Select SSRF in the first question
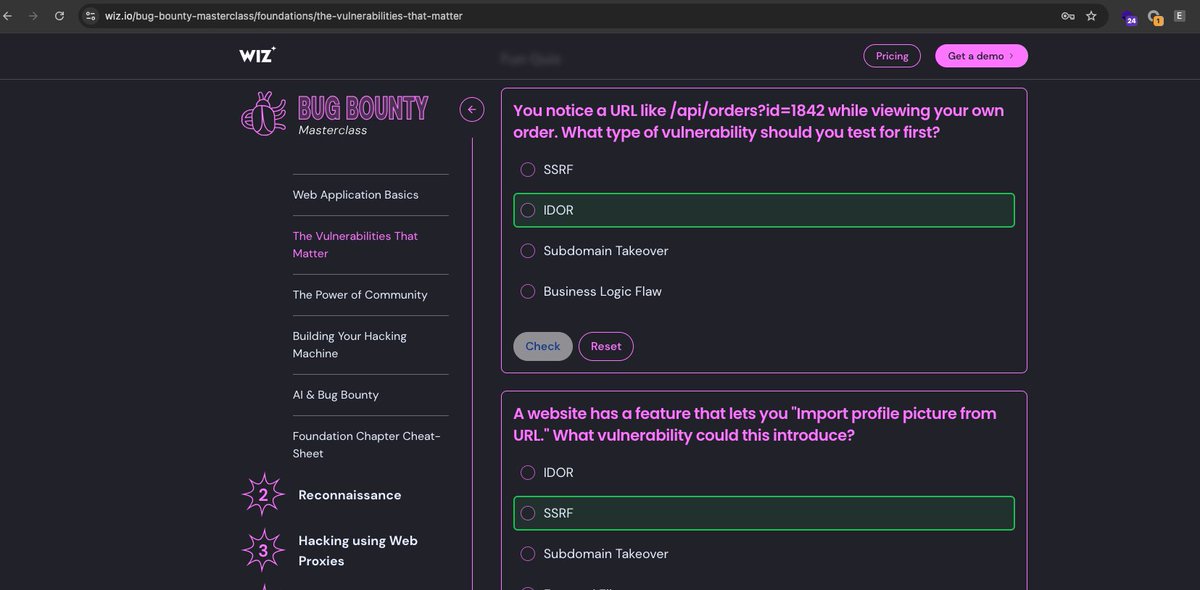The image size is (1200, 590). [x=528, y=169]
